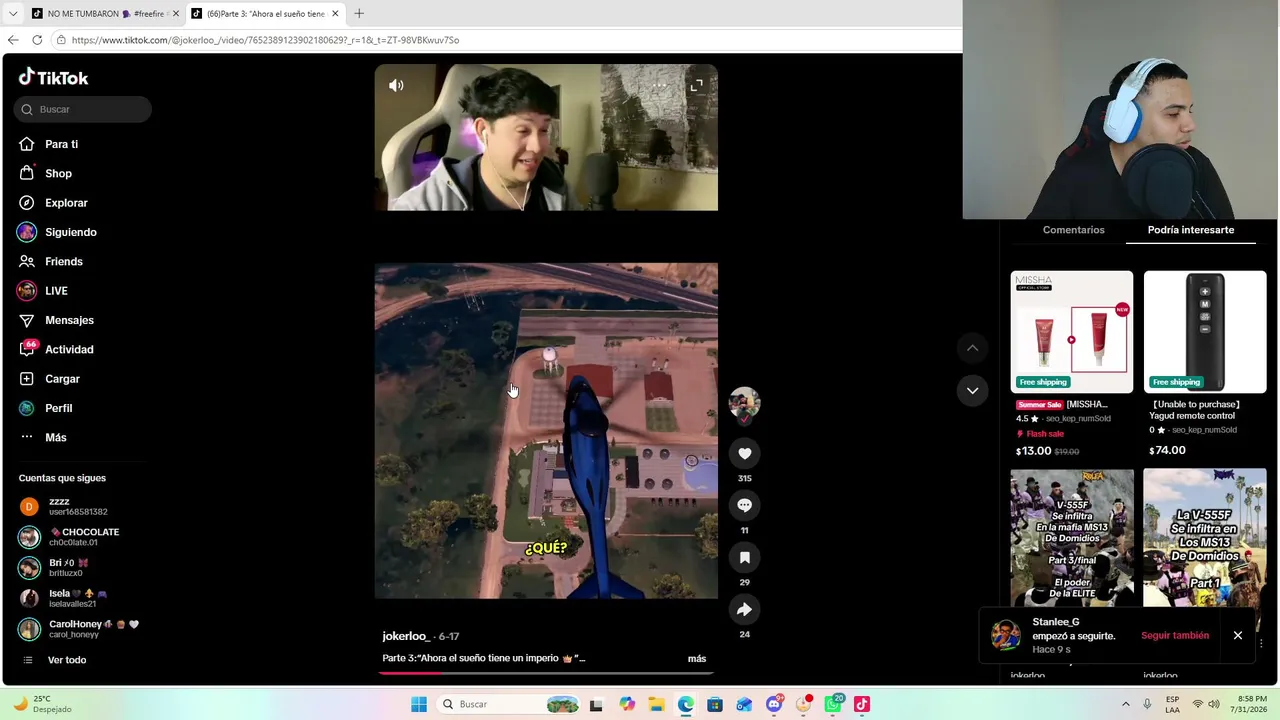Open followed account CarolHoney
Viewport: 1280px width, 720px height.
tap(78, 629)
